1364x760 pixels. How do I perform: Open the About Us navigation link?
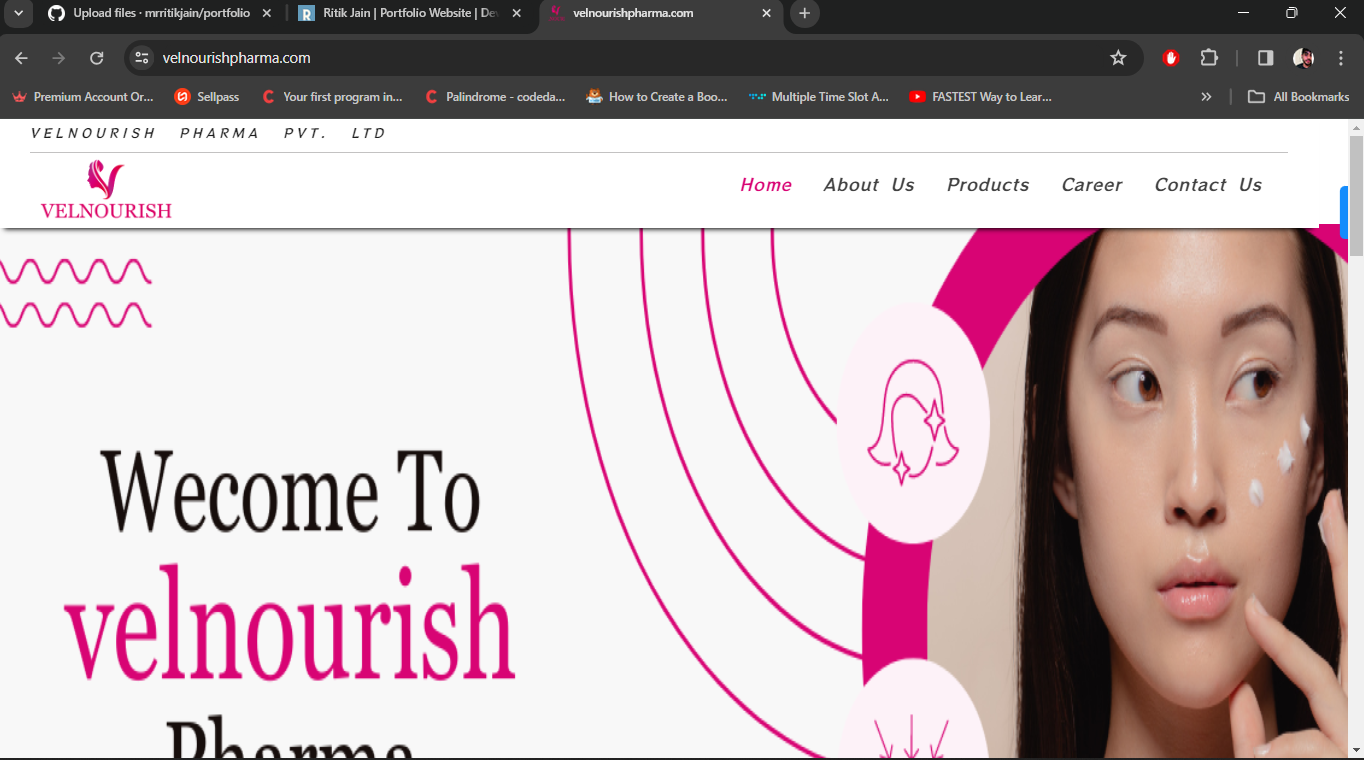(869, 185)
